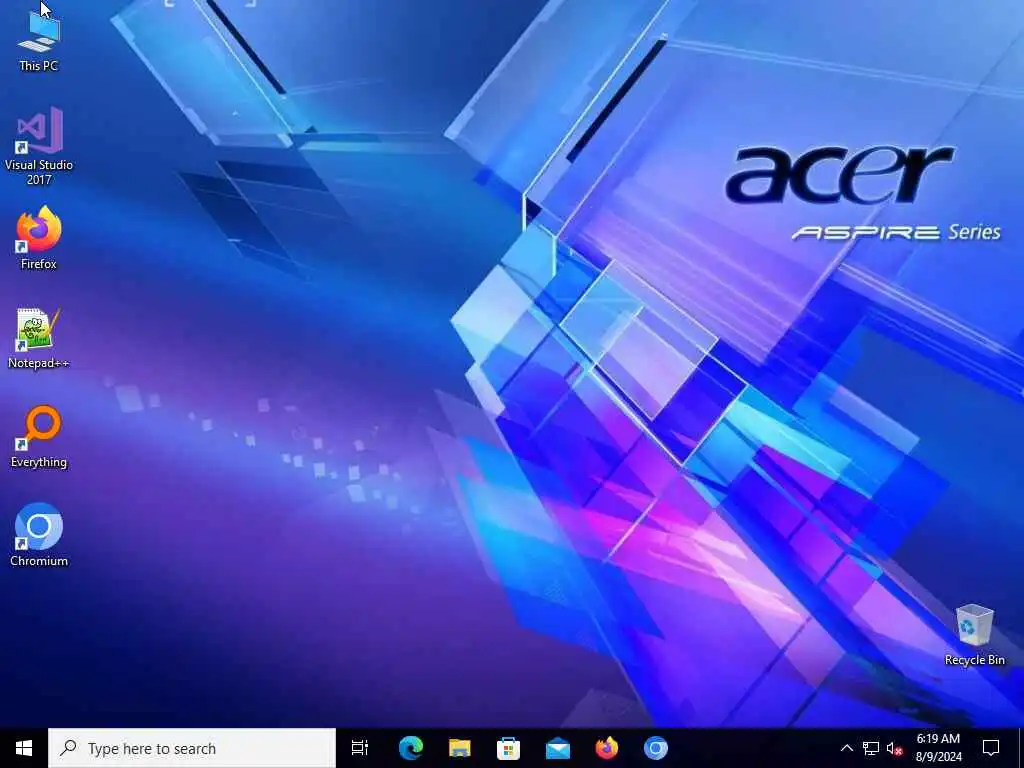Open the Mail app from the taskbar
The width and height of the screenshot is (1024, 768).
(558, 748)
